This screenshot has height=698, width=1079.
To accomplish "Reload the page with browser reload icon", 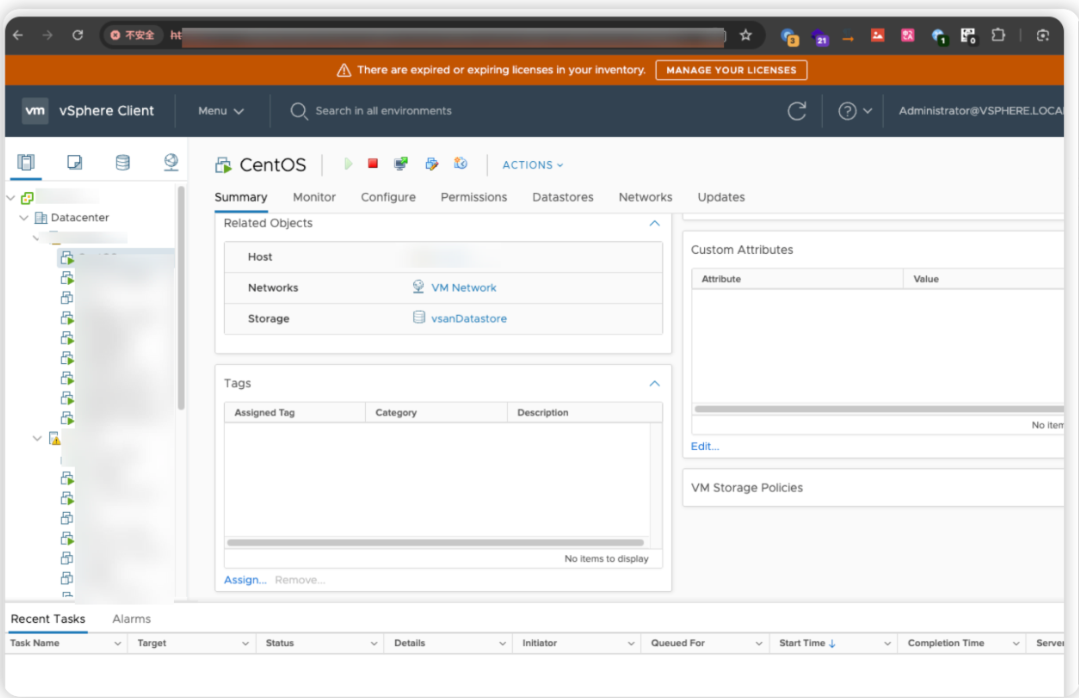I will point(78,35).
